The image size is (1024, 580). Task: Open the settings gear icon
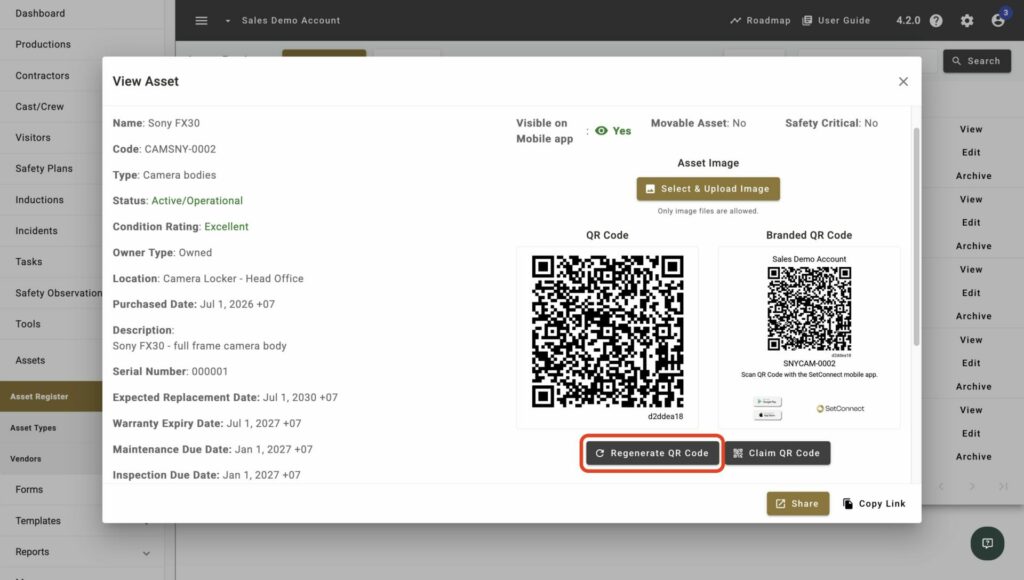(x=967, y=21)
